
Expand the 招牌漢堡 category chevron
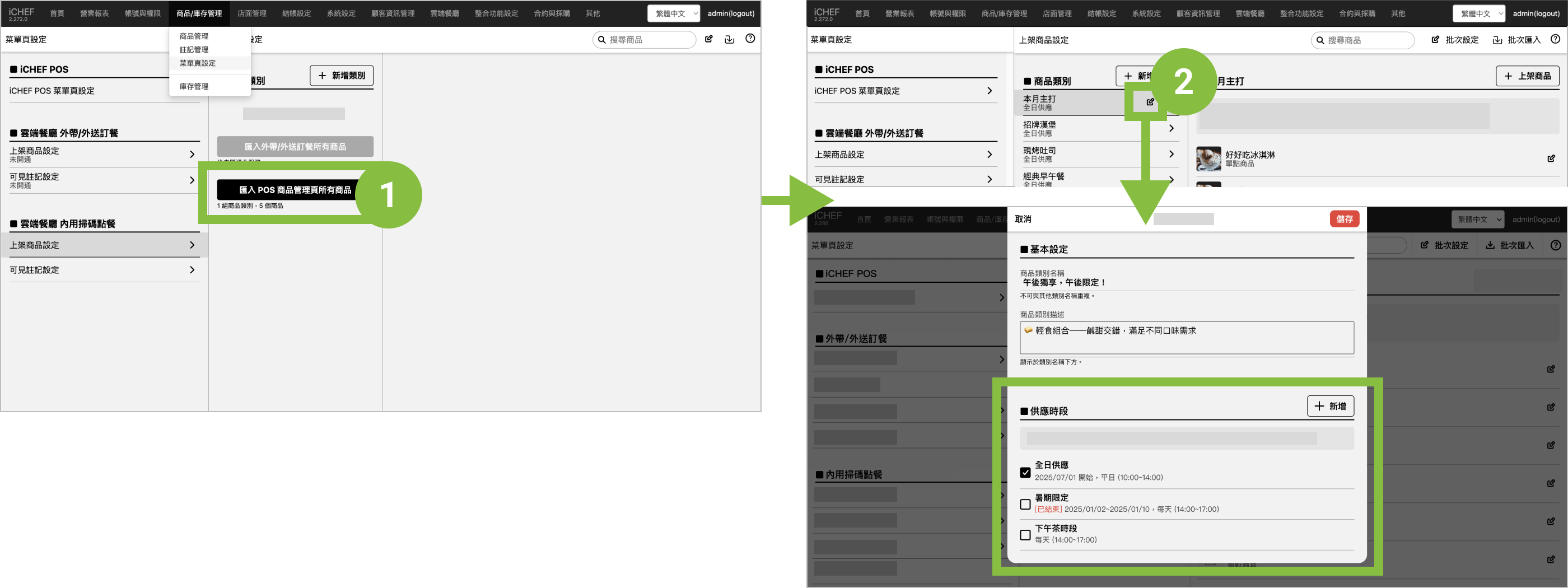click(1170, 128)
